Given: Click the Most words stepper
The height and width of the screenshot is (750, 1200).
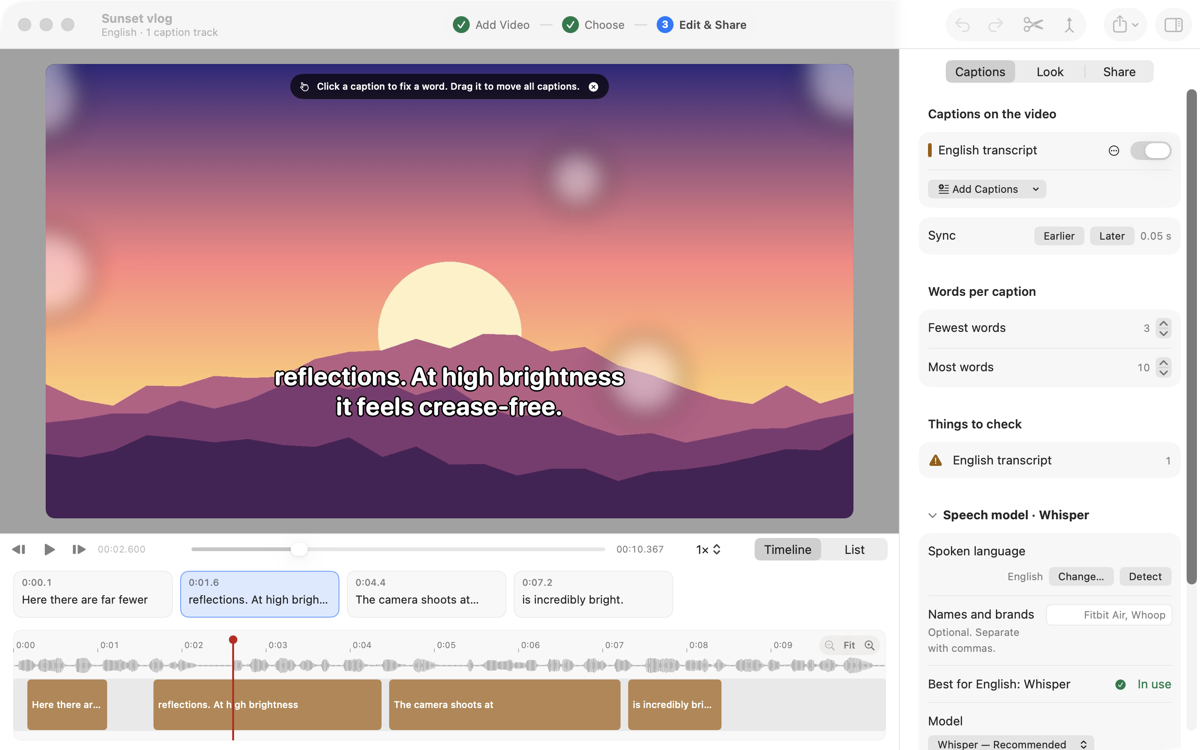Looking at the screenshot, I should 1163,368.
